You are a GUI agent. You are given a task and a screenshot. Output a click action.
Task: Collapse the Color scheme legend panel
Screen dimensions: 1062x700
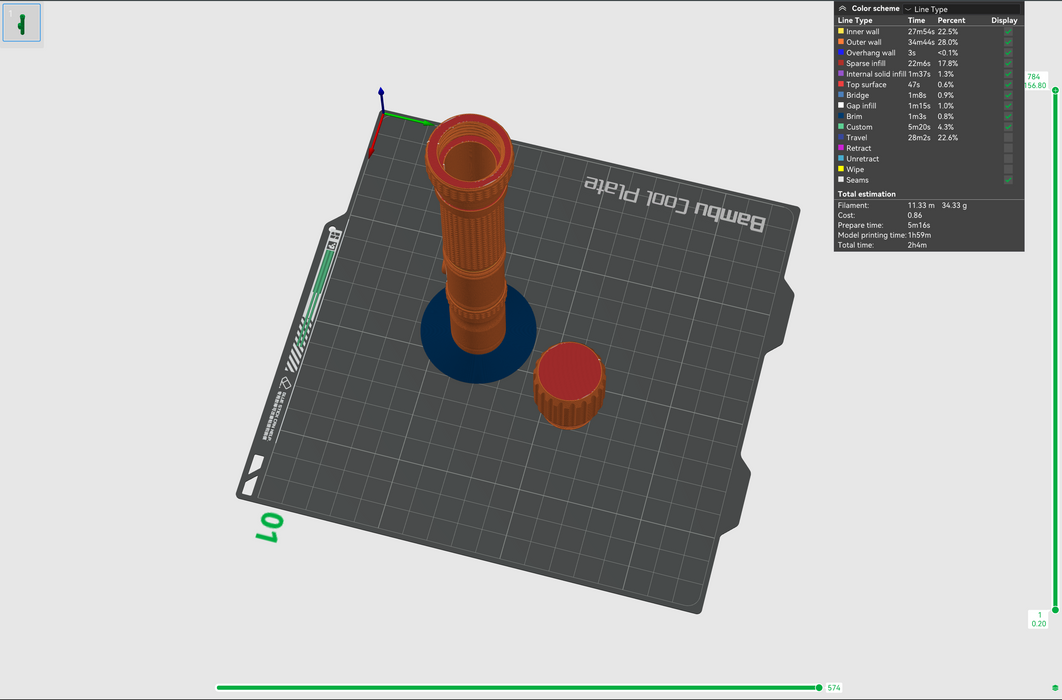pyautogui.click(x=842, y=8)
